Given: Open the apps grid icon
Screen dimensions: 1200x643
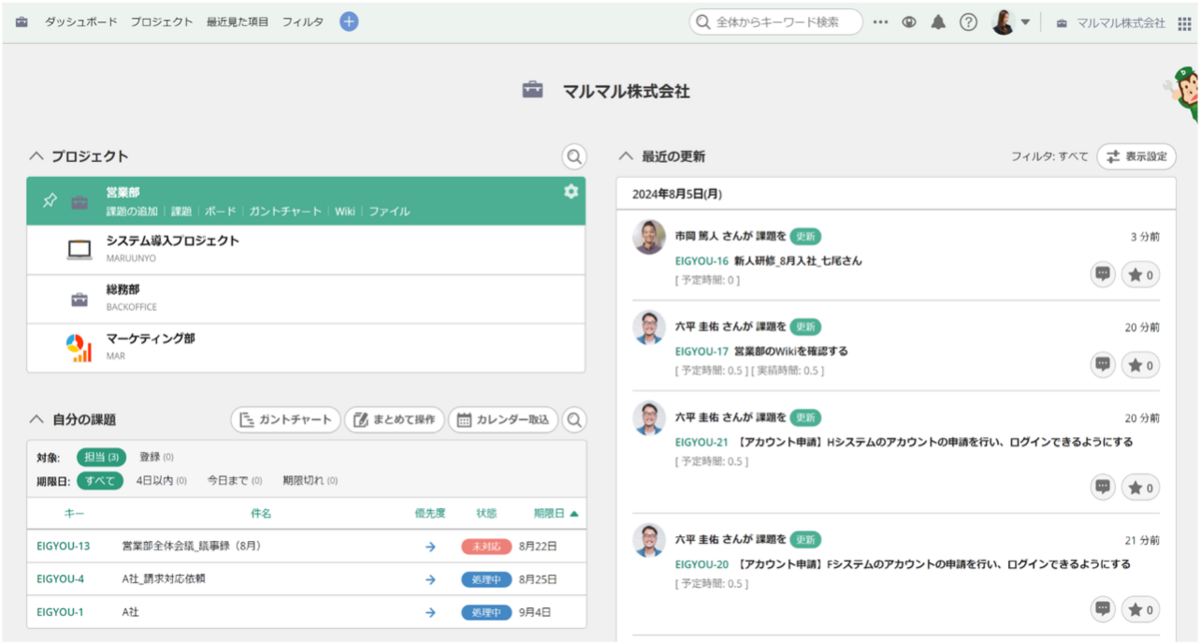Looking at the screenshot, I should tap(1184, 22).
